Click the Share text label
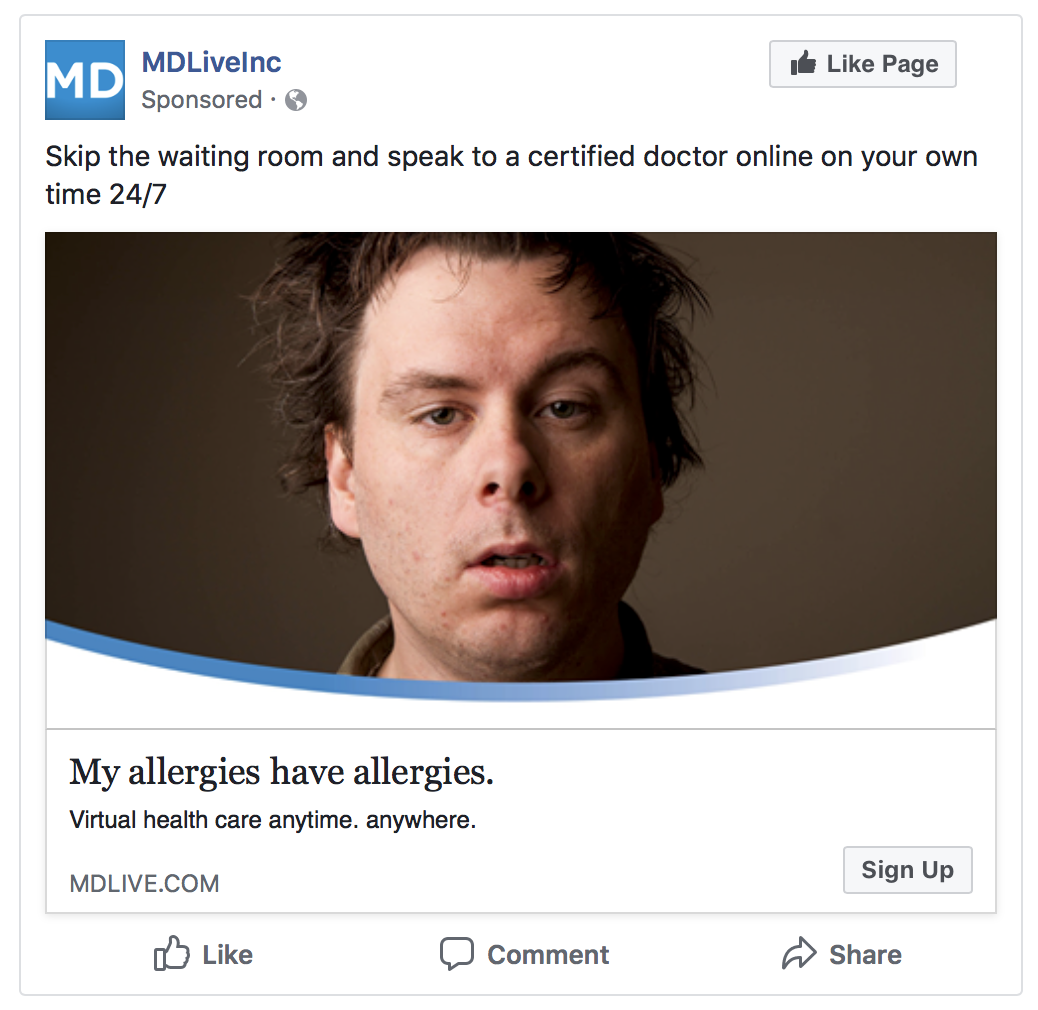Viewport: 1038px width, 1010px height. pyautogui.click(x=865, y=954)
